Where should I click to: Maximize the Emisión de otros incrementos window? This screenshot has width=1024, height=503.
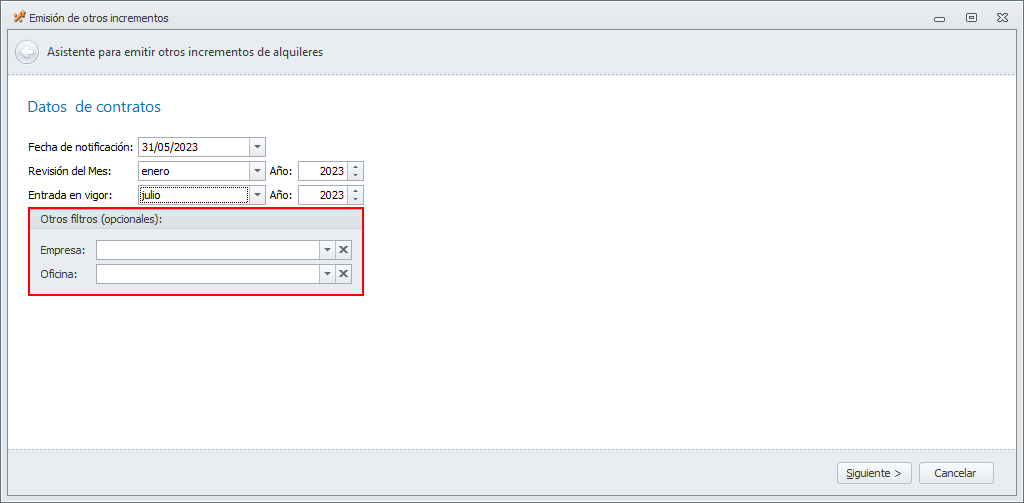tap(971, 18)
